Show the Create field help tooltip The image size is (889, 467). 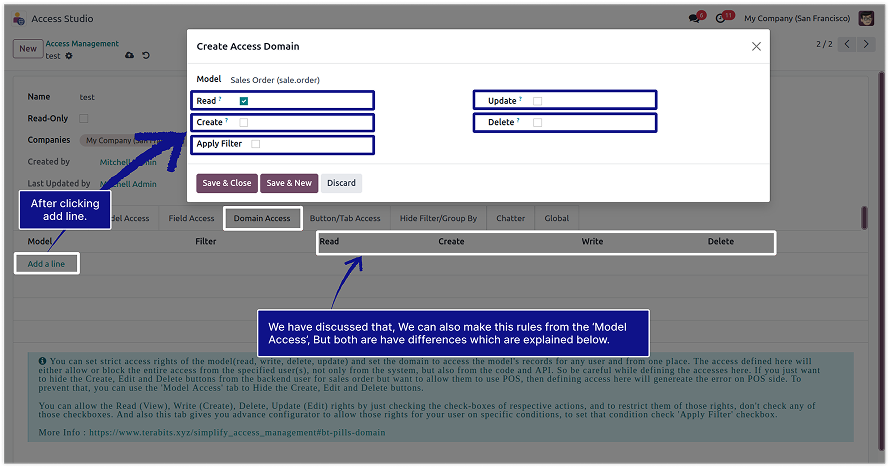click(x=226, y=120)
